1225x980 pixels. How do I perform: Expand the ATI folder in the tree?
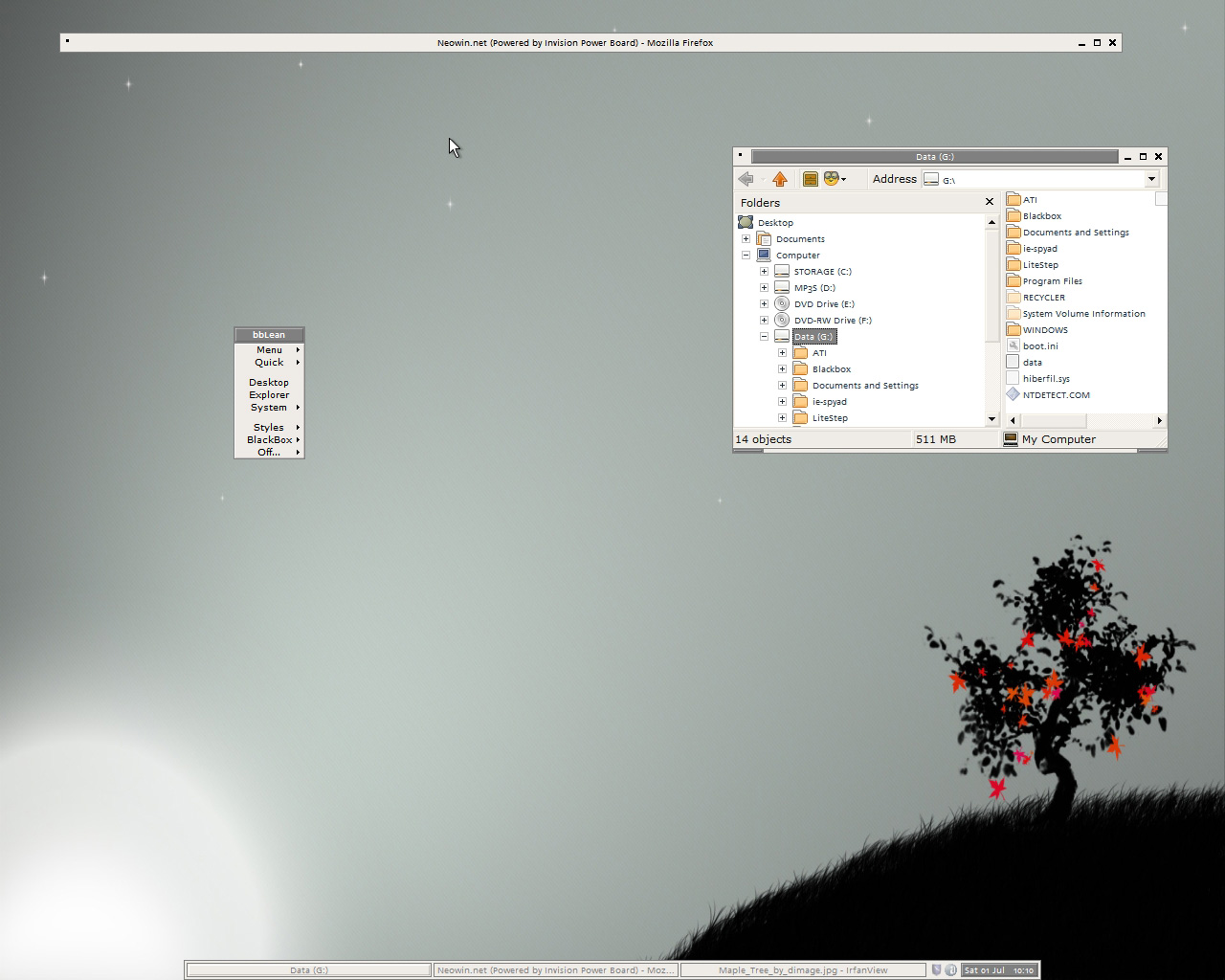(782, 352)
